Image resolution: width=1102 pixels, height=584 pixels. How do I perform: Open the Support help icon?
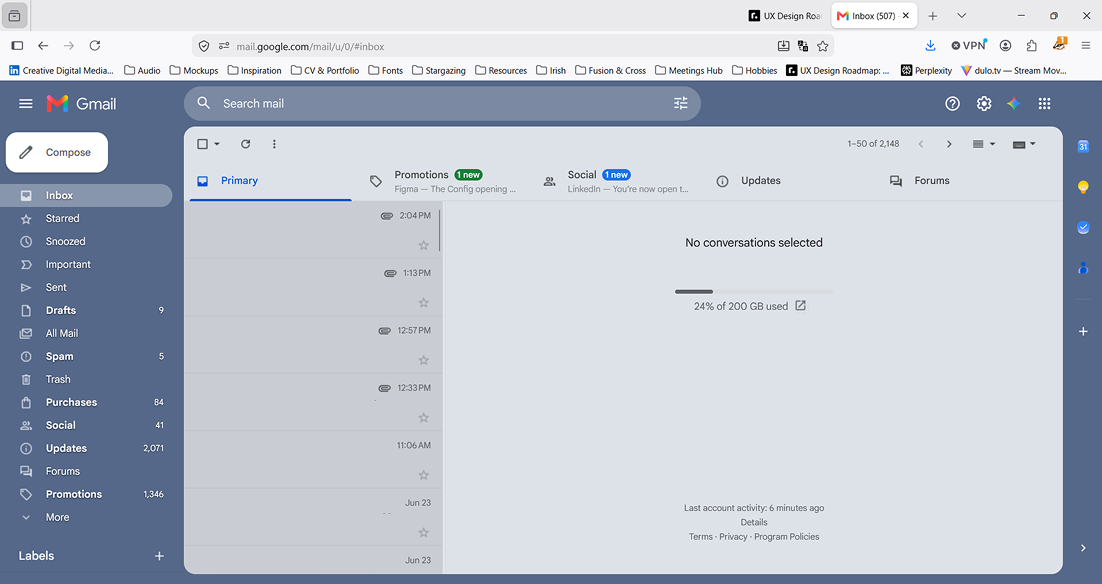click(952, 103)
